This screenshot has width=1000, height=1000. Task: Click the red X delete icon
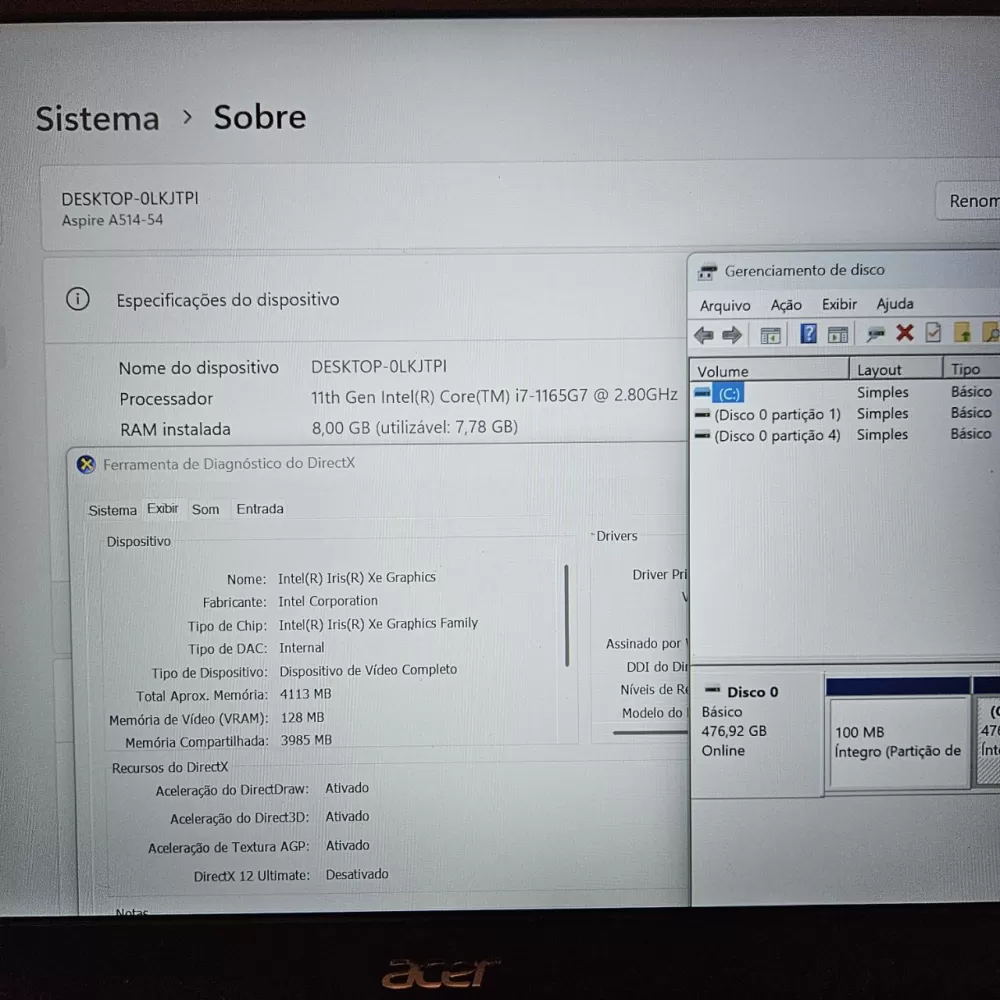pos(905,333)
